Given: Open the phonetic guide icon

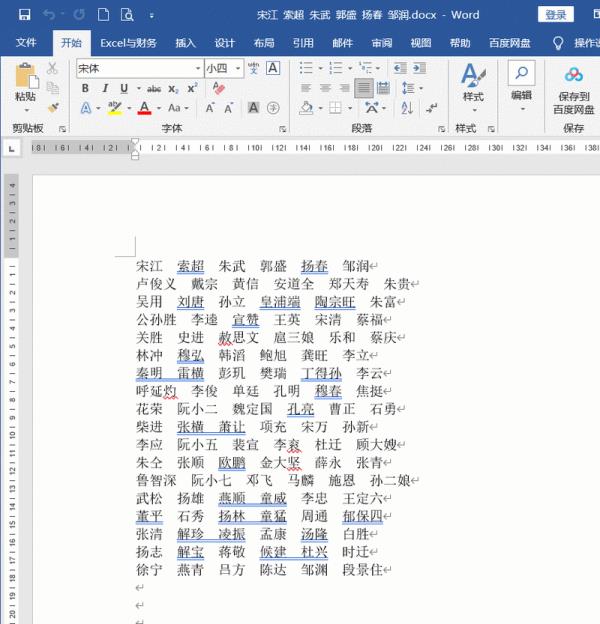Looking at the screenshot, I should [253, 68].
